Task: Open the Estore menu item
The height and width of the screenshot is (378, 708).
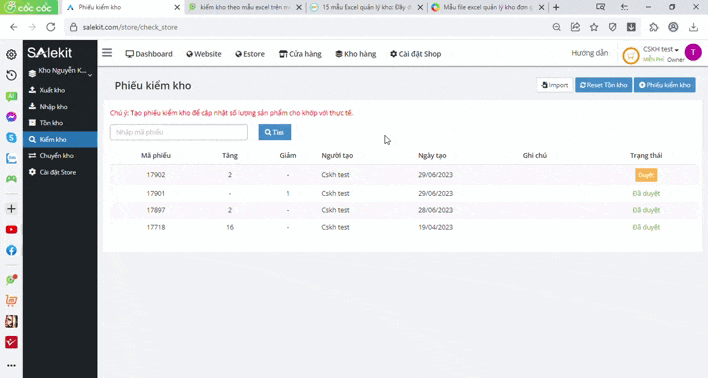Action: click(x=250, y=54)
